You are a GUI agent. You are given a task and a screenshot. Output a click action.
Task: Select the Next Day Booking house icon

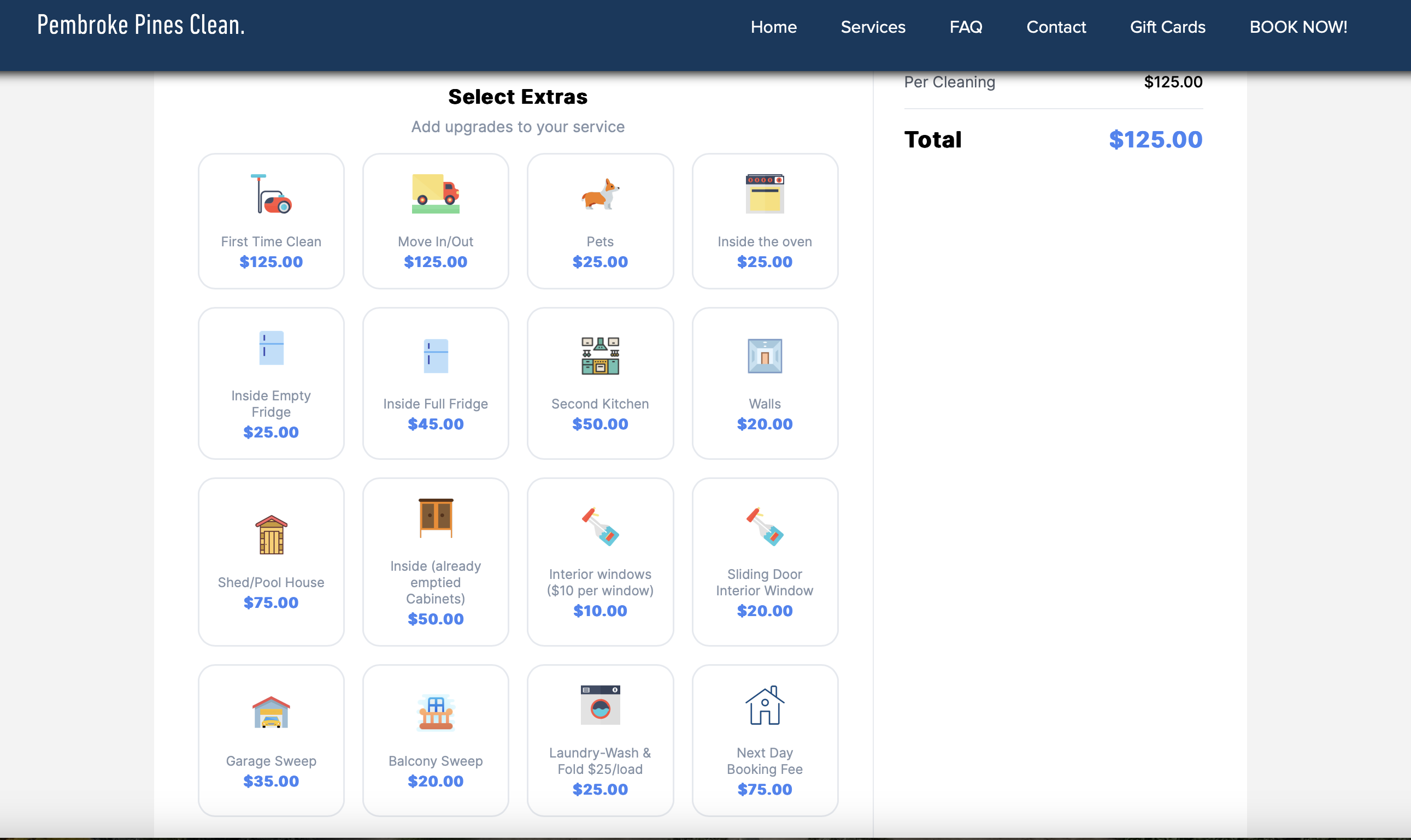click(765, 705)
